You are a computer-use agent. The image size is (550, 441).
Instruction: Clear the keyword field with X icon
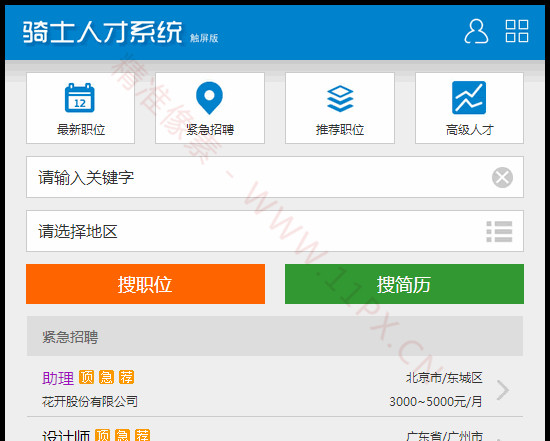tap(502, 177)
